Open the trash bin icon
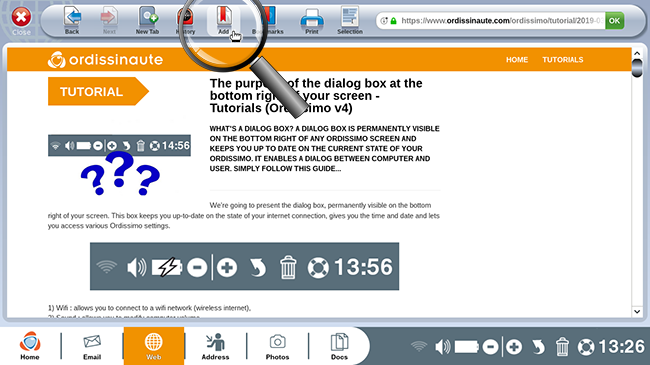The image size is (650, 365). (x=562, y=347)
